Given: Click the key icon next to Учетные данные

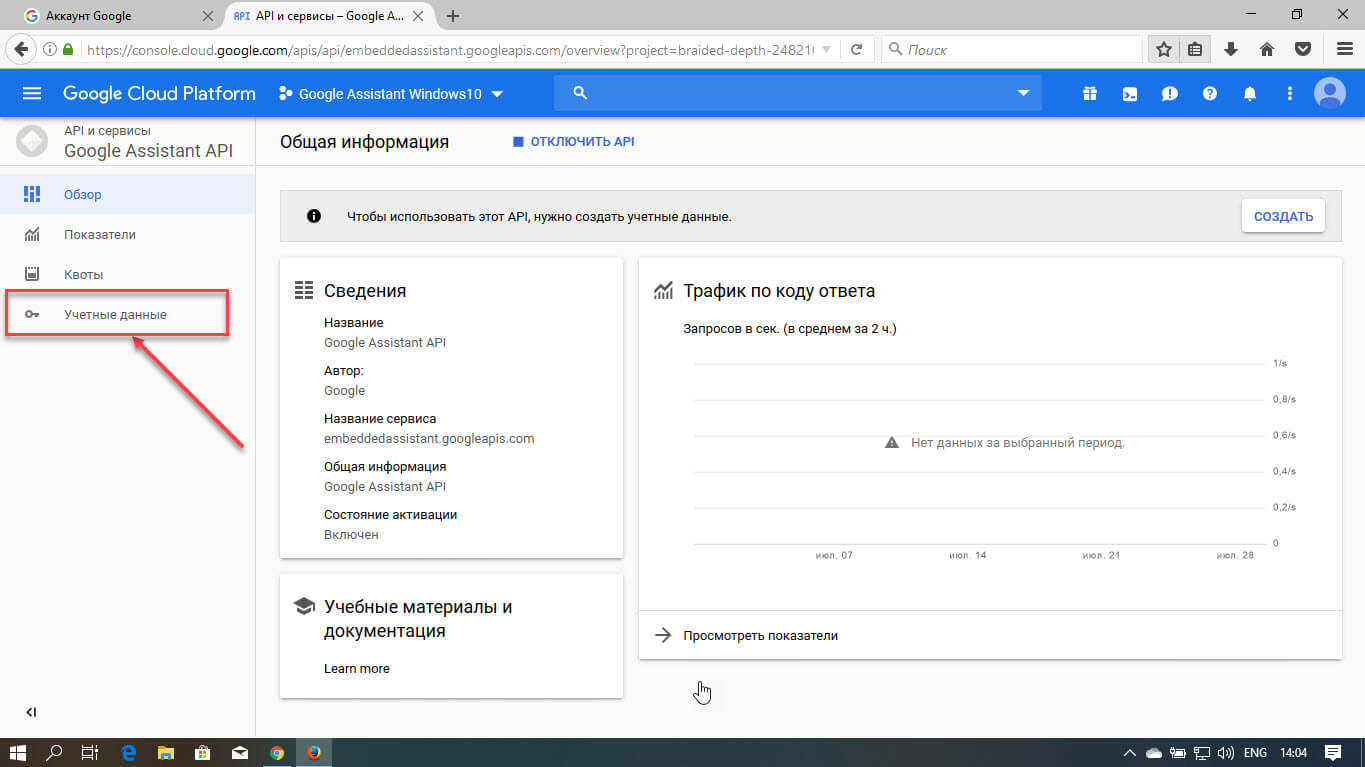Looking at the screenshot, I should point(32,314).
